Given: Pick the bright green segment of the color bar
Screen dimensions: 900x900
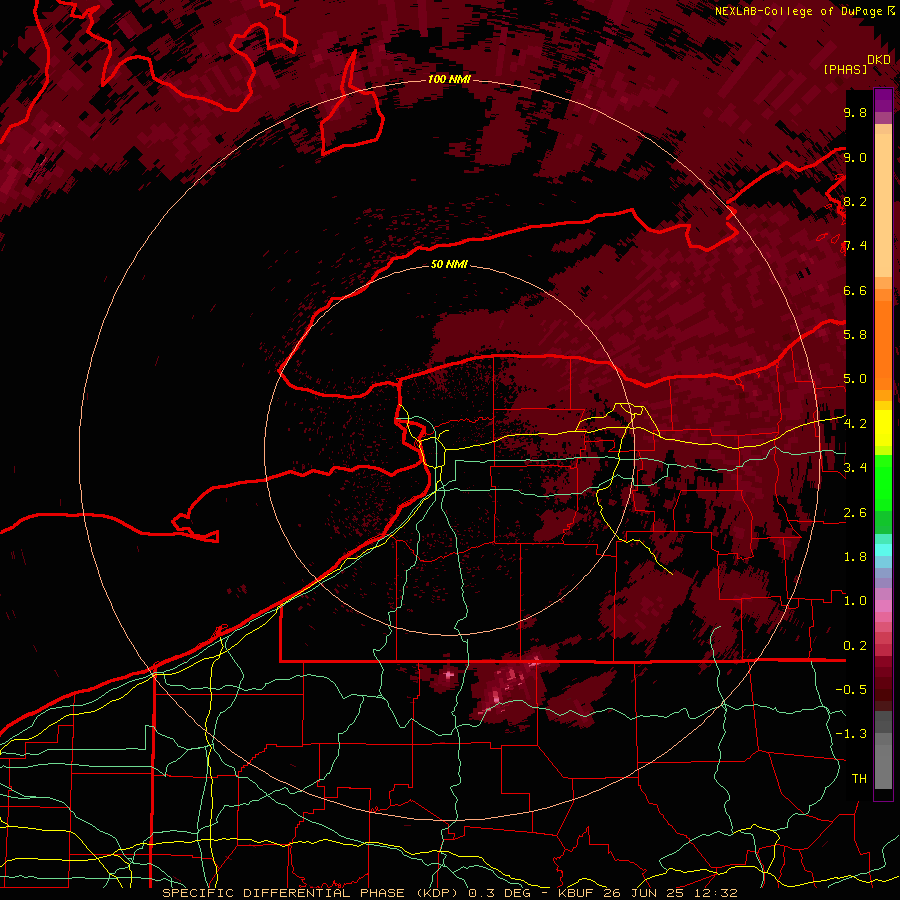Looking at the screenshot, I should click(883, 482).
